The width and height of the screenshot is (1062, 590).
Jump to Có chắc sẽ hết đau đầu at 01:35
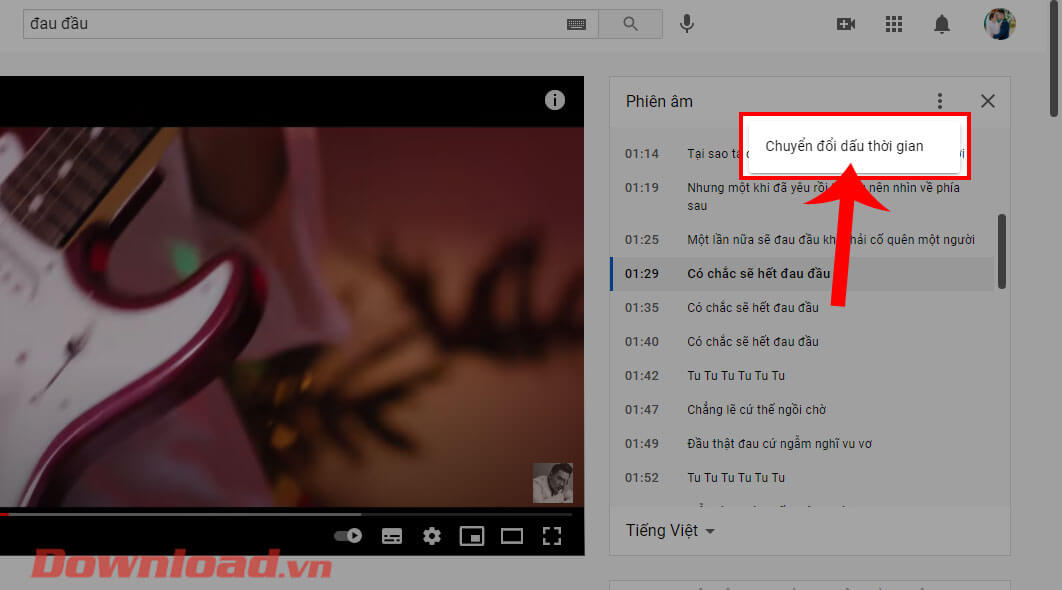coord(801,308)
